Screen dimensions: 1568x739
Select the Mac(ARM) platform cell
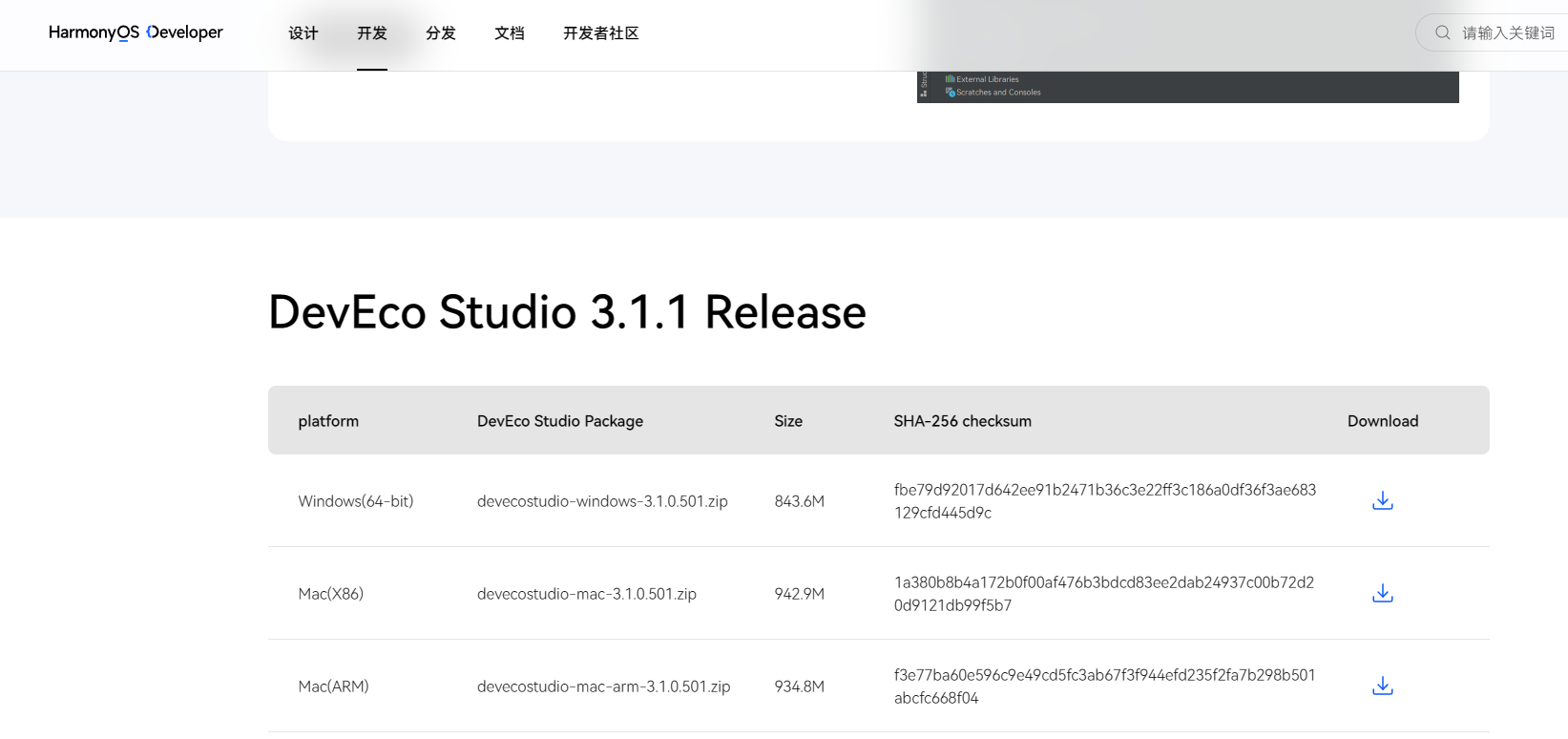coord(334,686)
